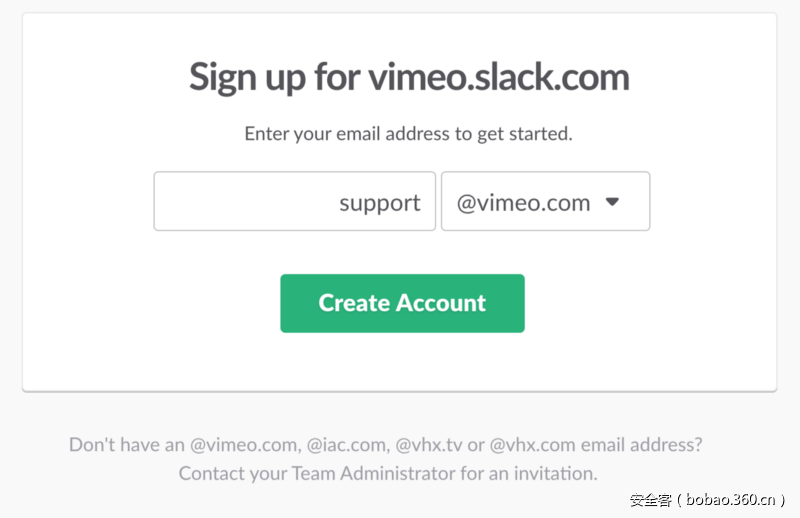Click the "Don't have an" footer text
The image size is (800, 518).
(x=127, y=444)
